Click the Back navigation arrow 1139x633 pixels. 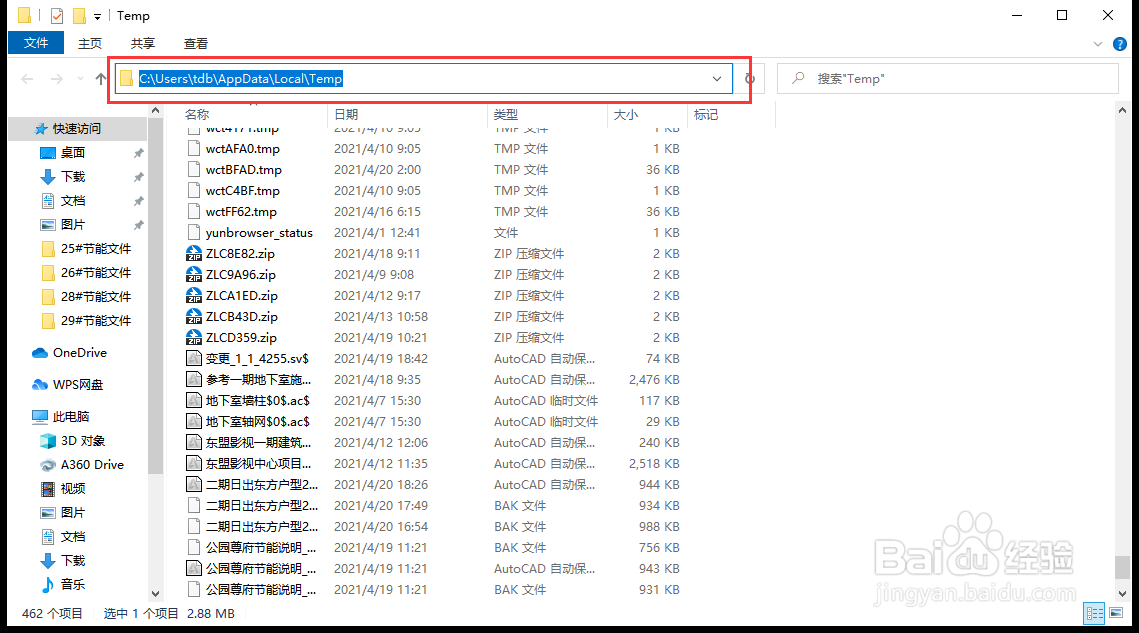point(28,78)
